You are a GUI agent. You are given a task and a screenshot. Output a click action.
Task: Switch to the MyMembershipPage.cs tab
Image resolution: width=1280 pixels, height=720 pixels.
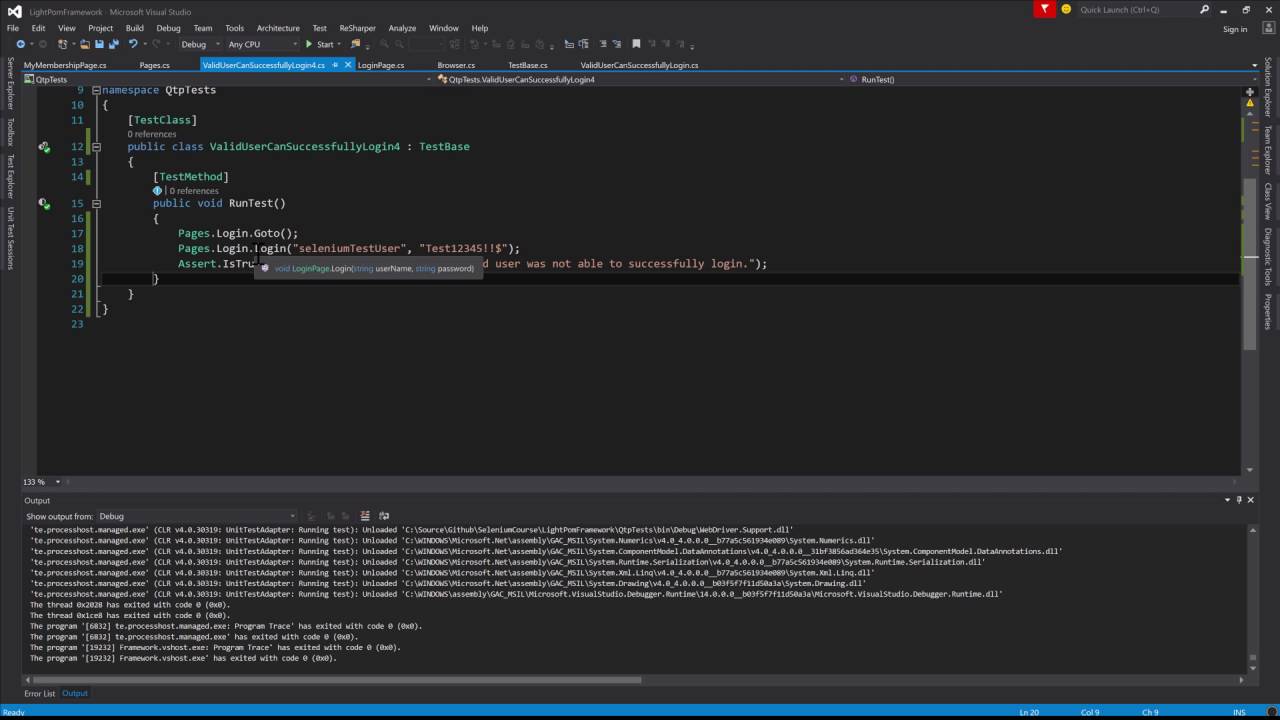65,65
